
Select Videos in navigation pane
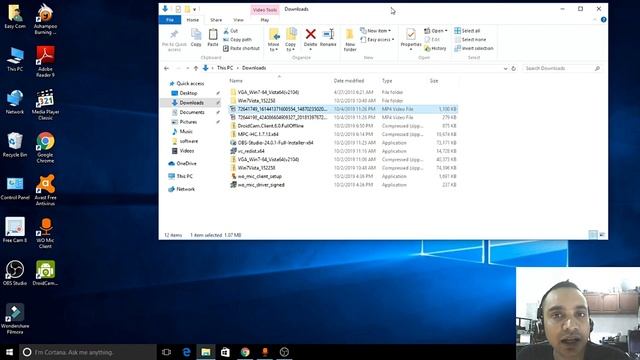click(187, 151)
